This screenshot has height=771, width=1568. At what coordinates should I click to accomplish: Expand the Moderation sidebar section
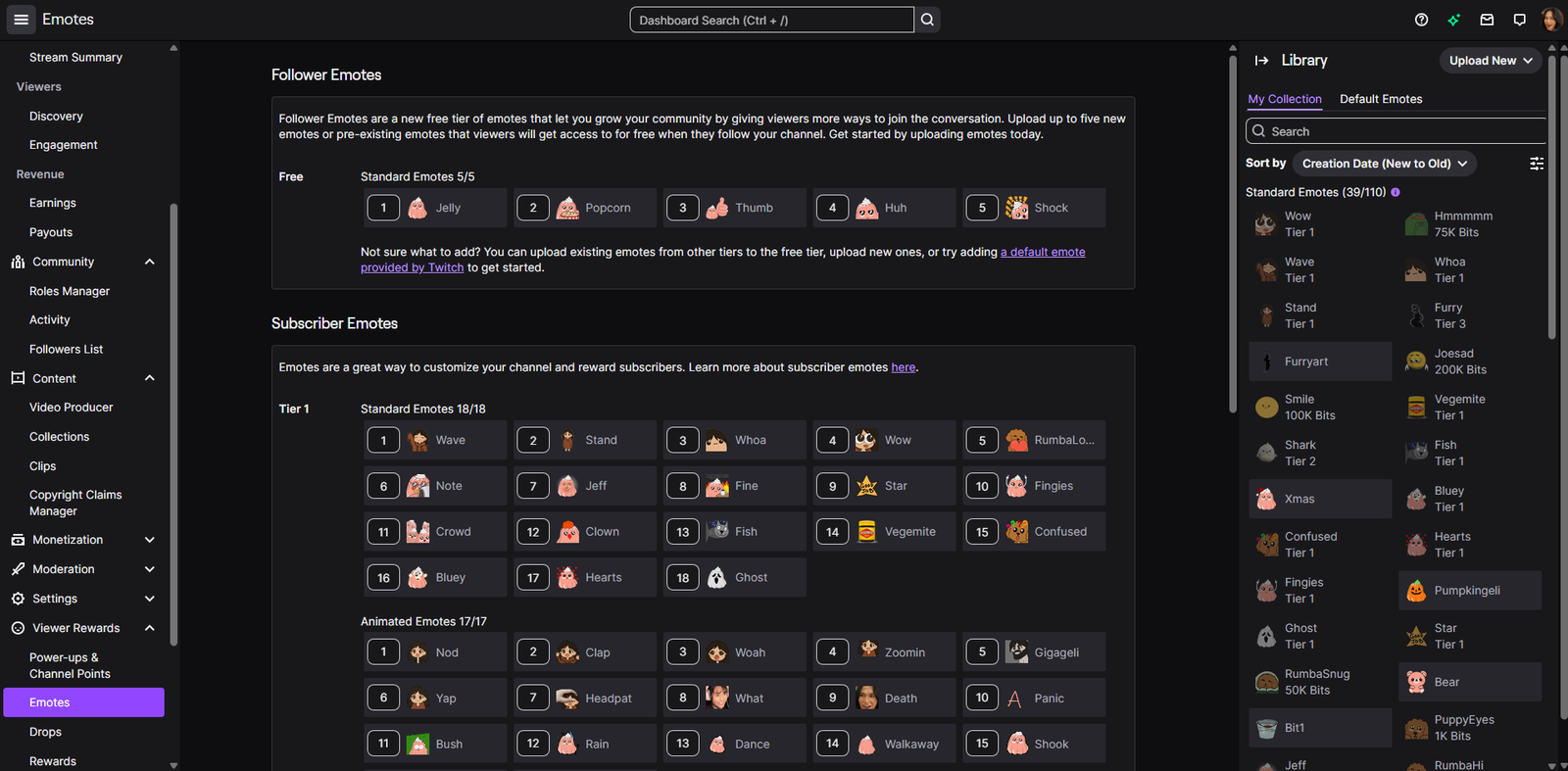[150, 569]
